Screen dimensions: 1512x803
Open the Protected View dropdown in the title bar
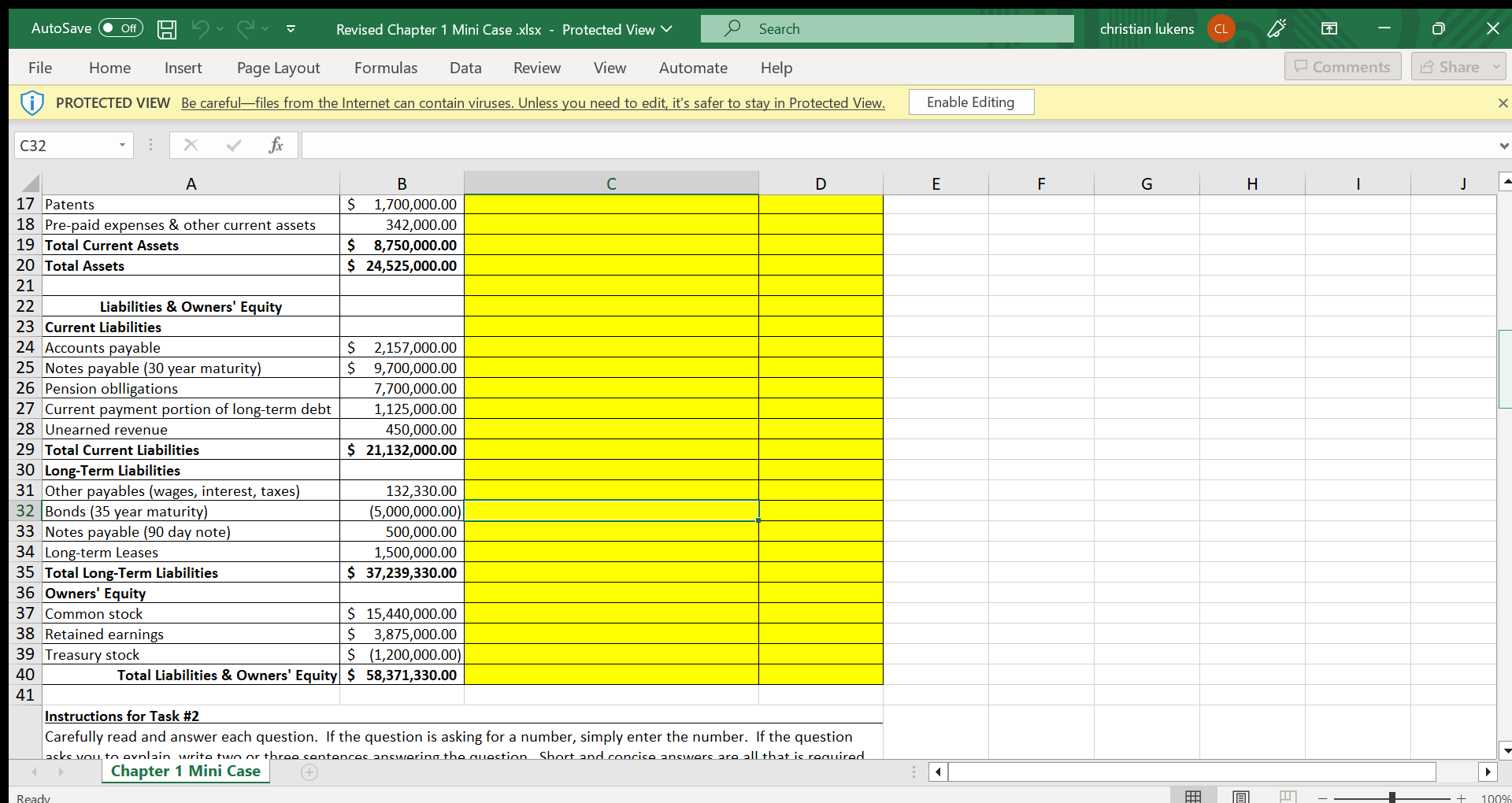669,29
